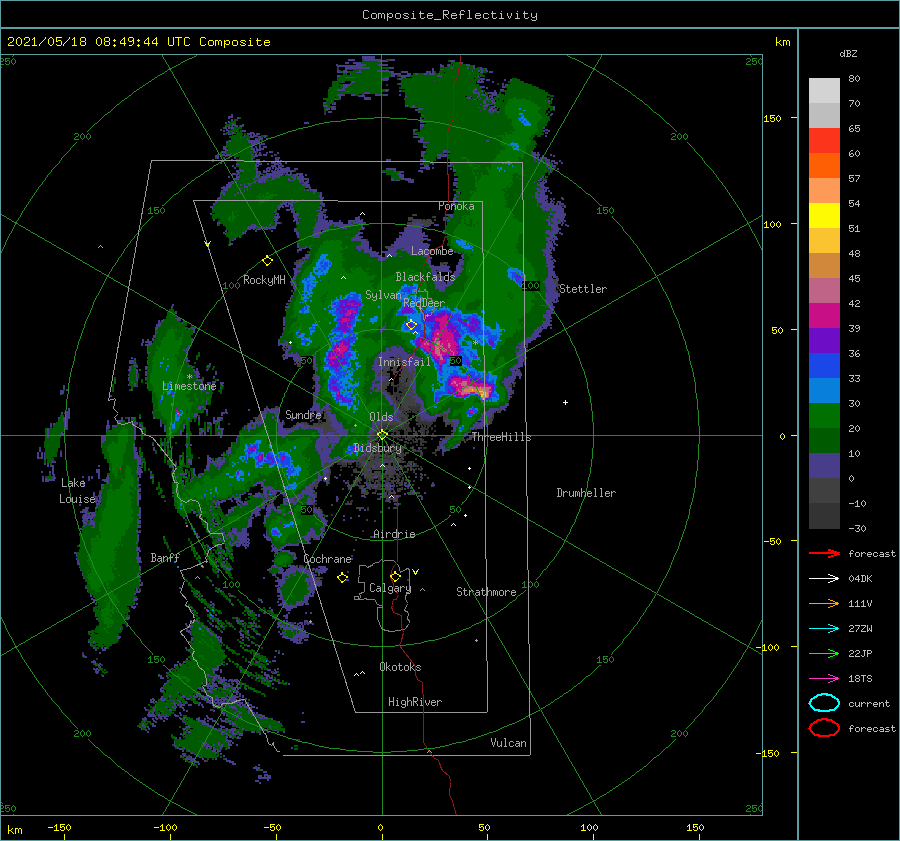Click the dBZ legend heading

coord(848,53)
